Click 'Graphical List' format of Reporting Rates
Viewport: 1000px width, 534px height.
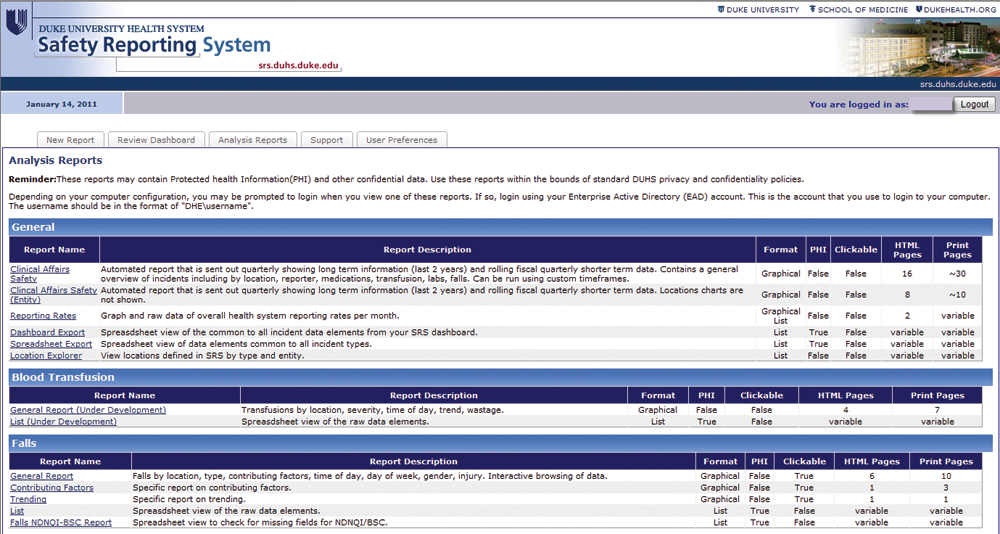tap(780, 316)
